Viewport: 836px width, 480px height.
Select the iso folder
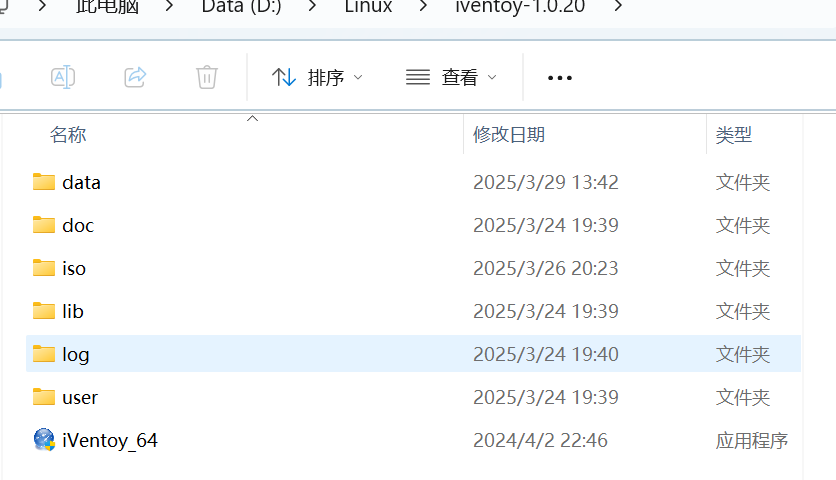pos(74,268)
